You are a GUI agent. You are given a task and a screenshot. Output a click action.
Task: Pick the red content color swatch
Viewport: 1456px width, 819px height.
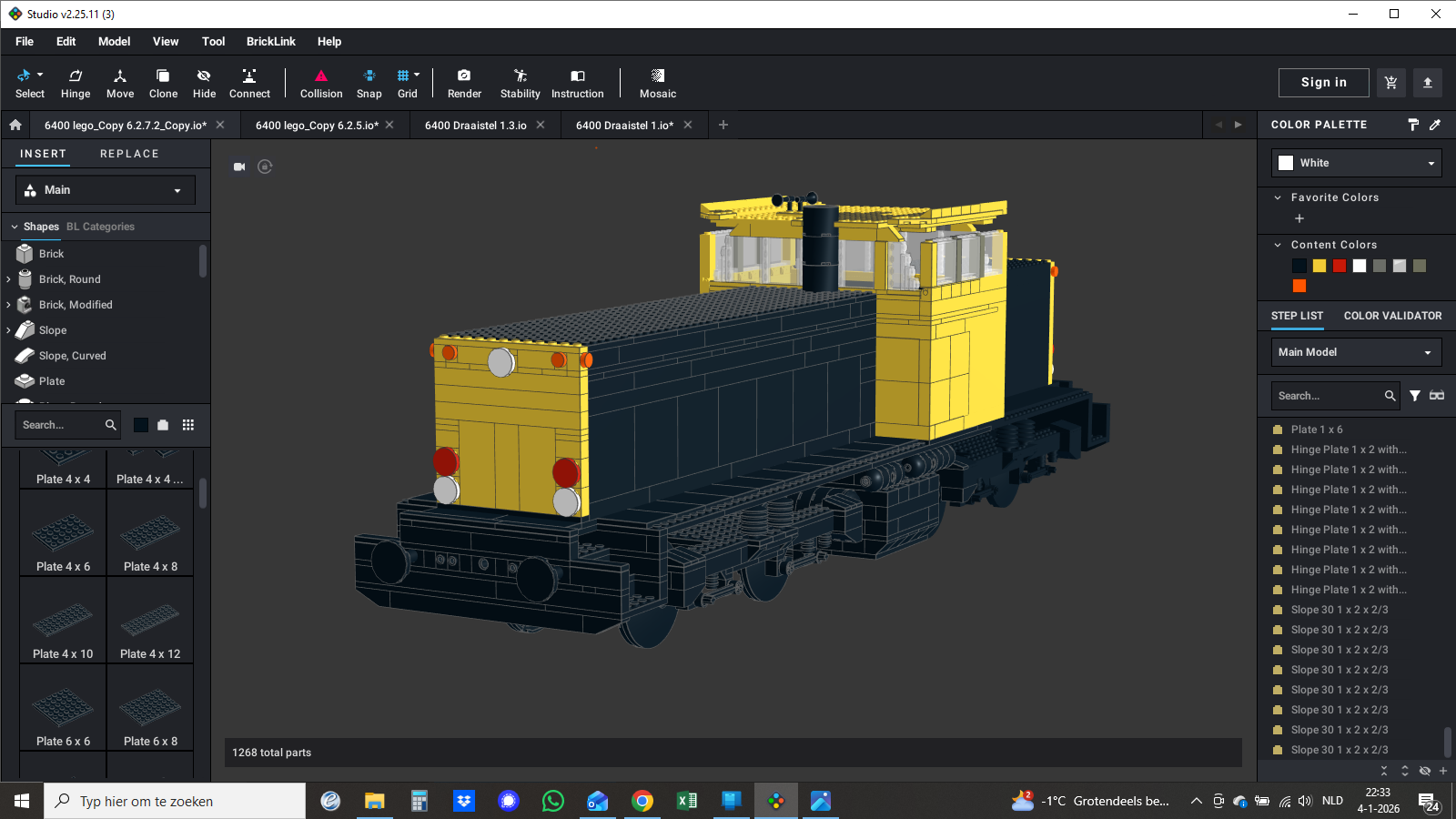[1340, 266]
